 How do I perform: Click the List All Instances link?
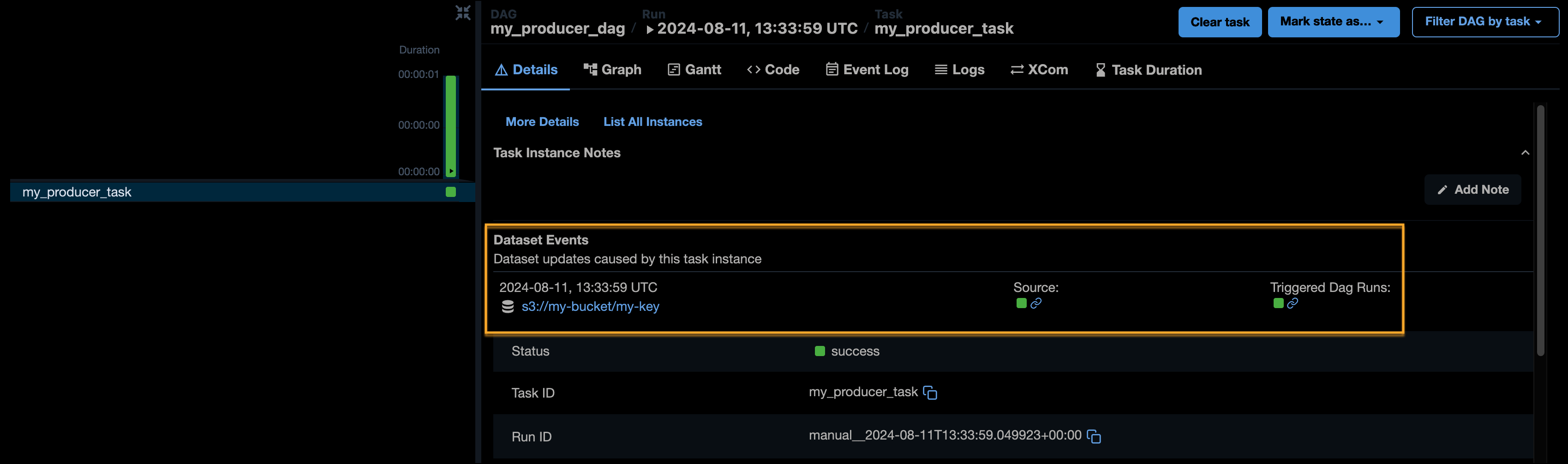click(652, 122)
